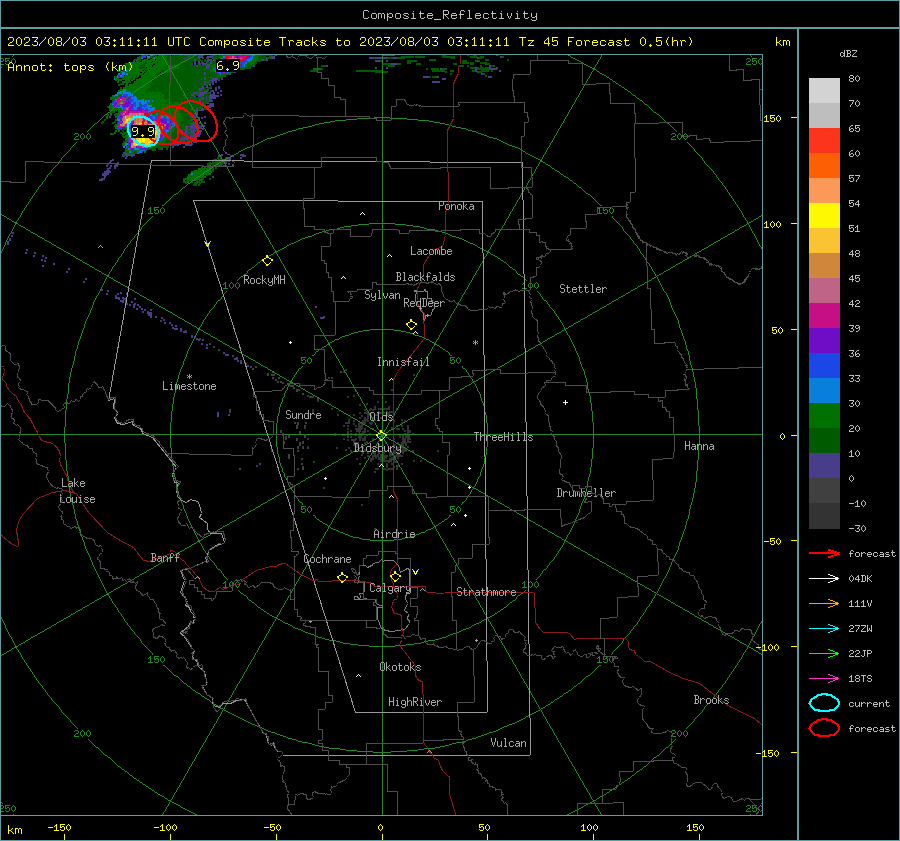Click the red swatch in the dBZ scale
Screen dimensions: 900x841
pyautogui.click(x=824, y=141)
